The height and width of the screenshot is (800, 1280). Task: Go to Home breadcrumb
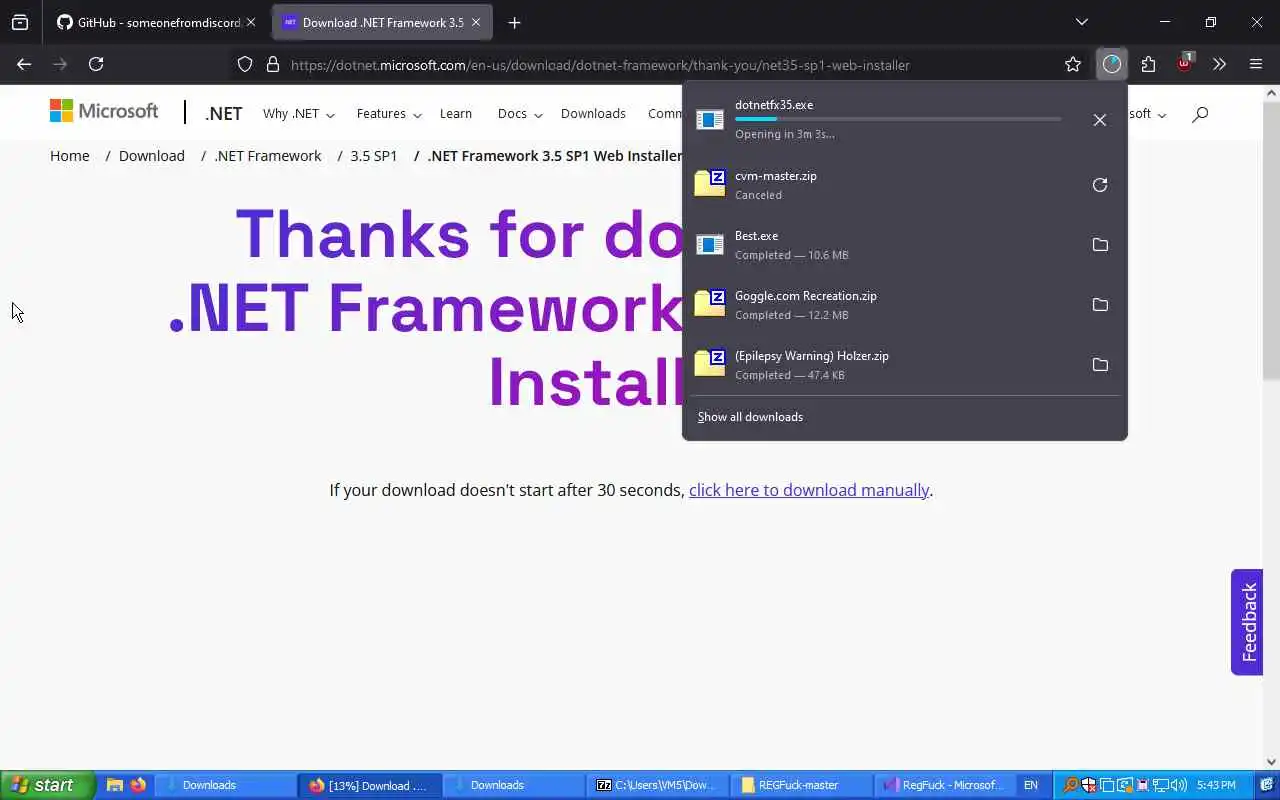coord(70,156)
